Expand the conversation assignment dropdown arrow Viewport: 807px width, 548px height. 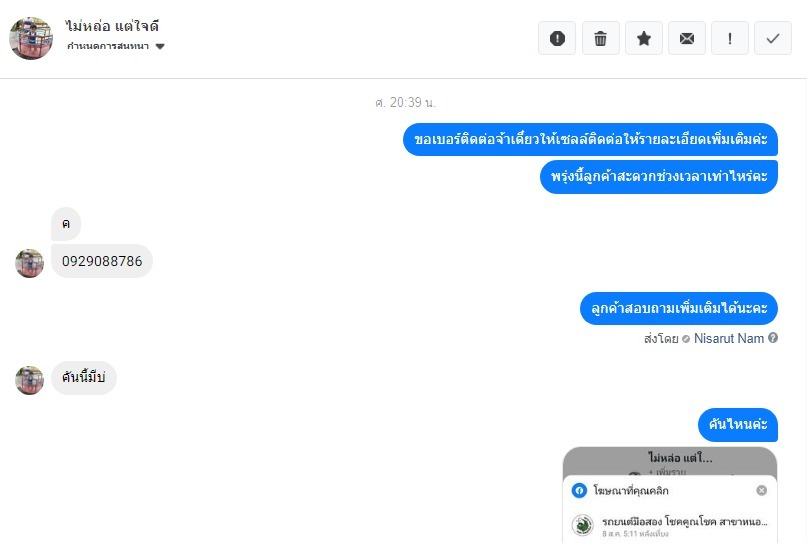(160, 46)
